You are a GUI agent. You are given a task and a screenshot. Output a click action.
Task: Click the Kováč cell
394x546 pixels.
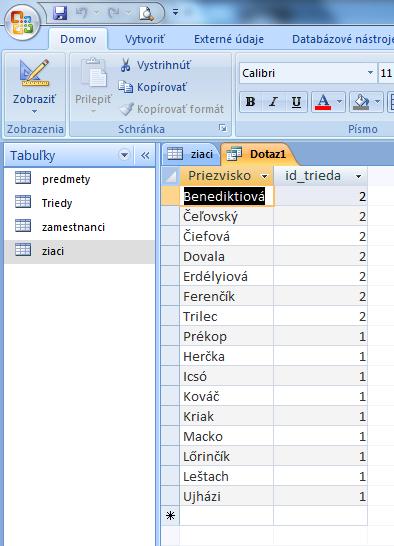(227, 396)
